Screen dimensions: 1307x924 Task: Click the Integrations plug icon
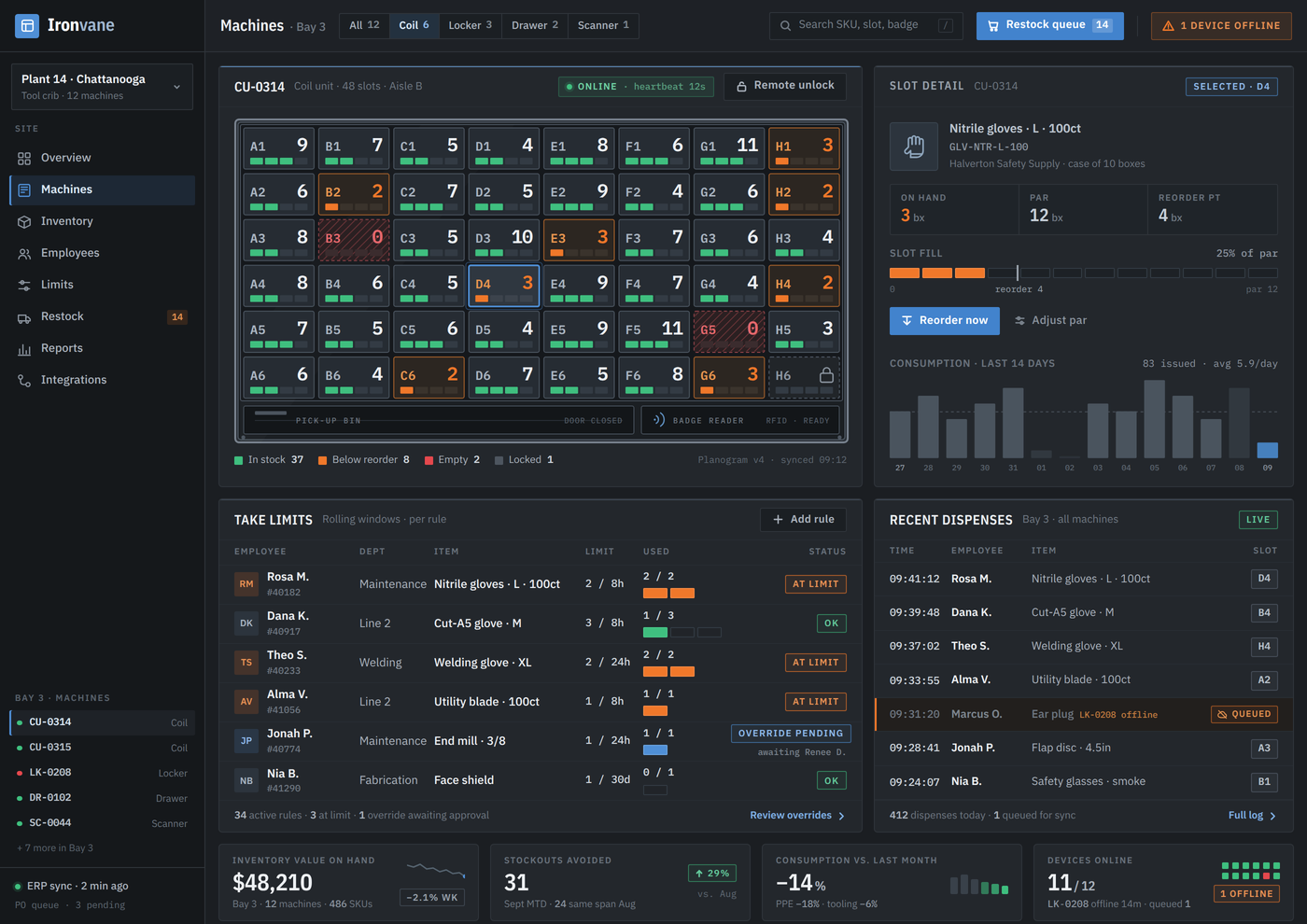[24, 381]
